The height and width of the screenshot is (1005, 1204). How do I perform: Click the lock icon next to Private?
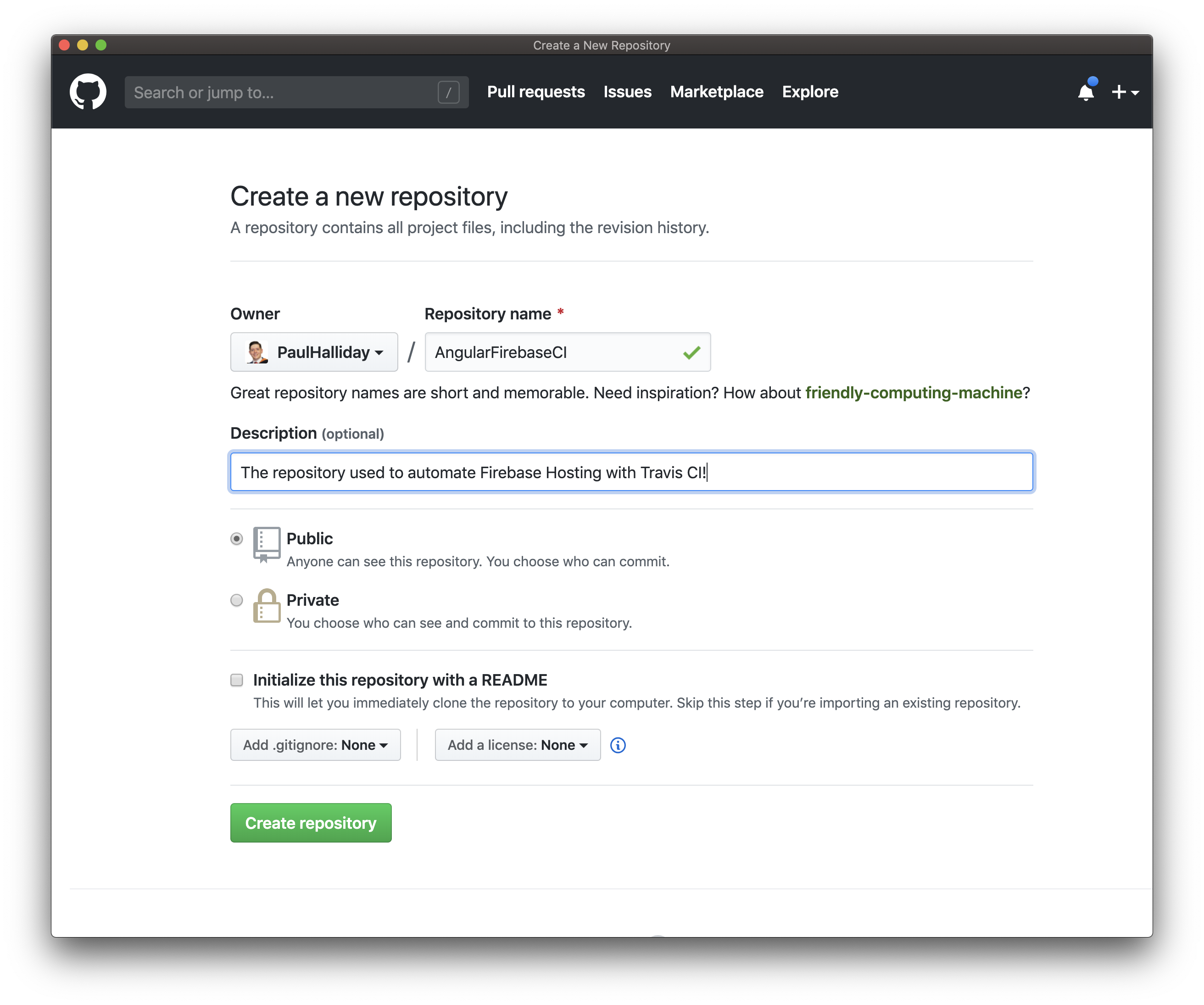click(x=267, y=607)
